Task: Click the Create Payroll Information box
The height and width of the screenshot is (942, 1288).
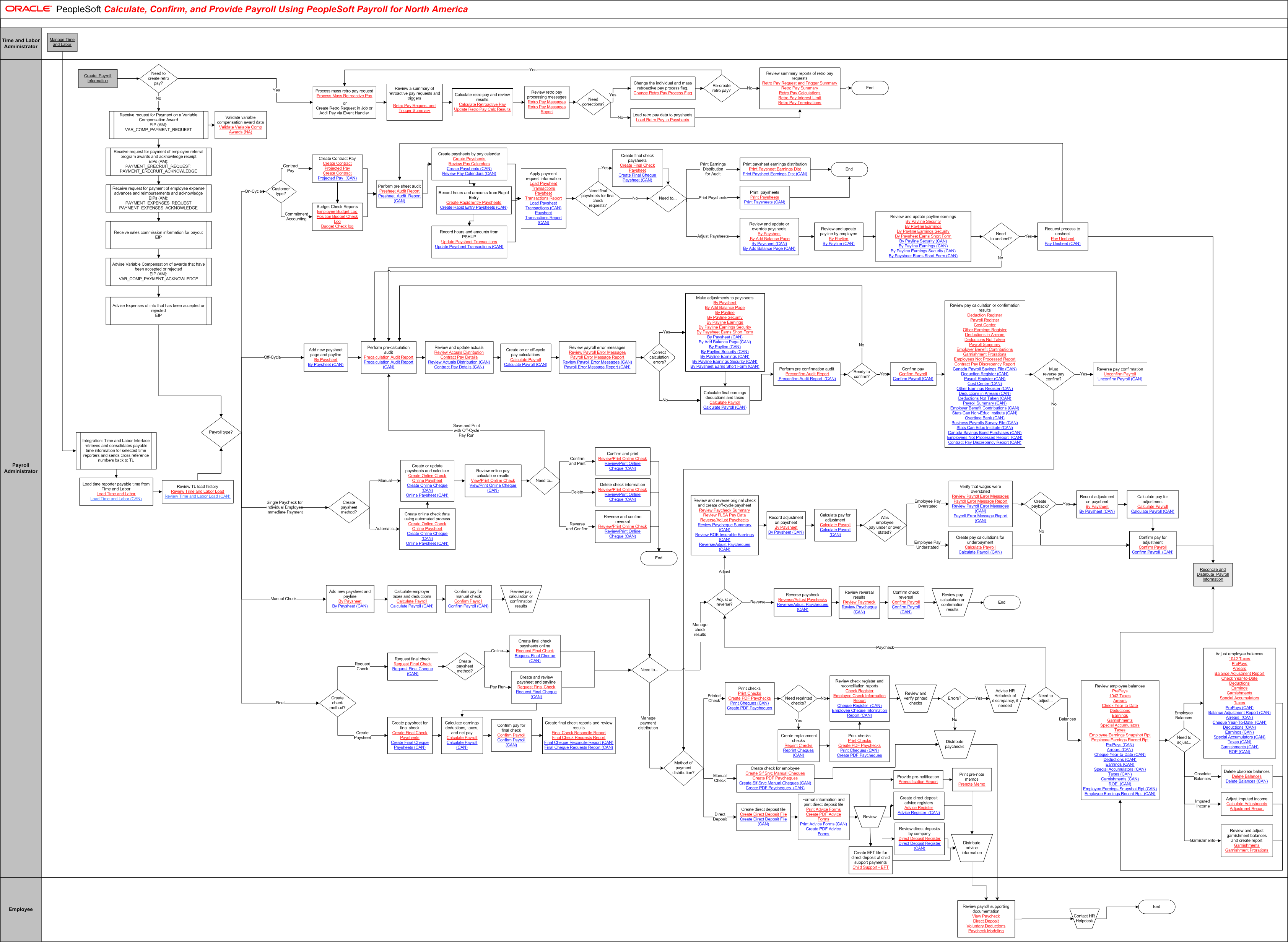Action: 98,78
